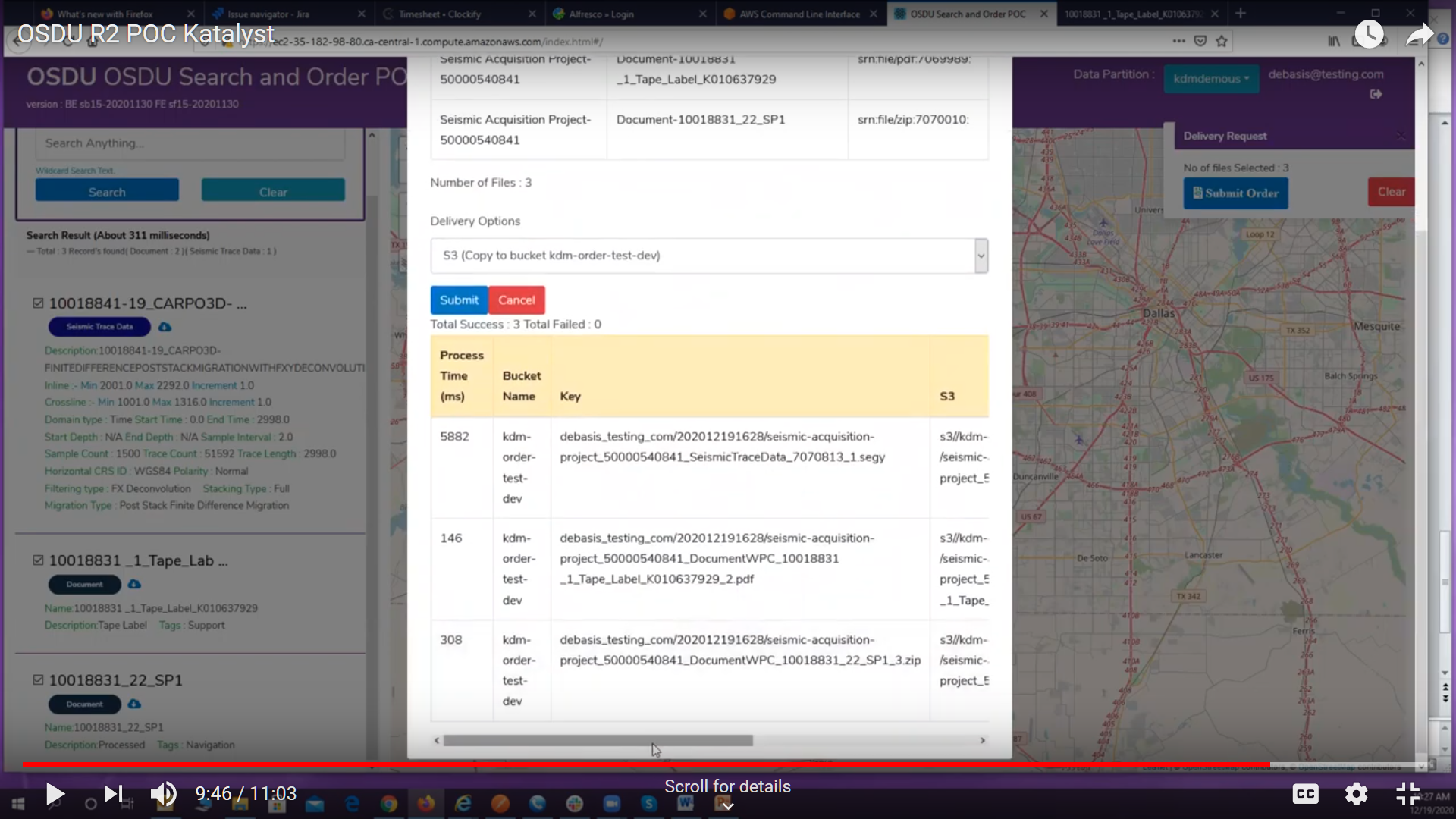Expand Scroll for details chevron
The height and width of the screenshot is (819, 1456).
[x=727, y=805]
